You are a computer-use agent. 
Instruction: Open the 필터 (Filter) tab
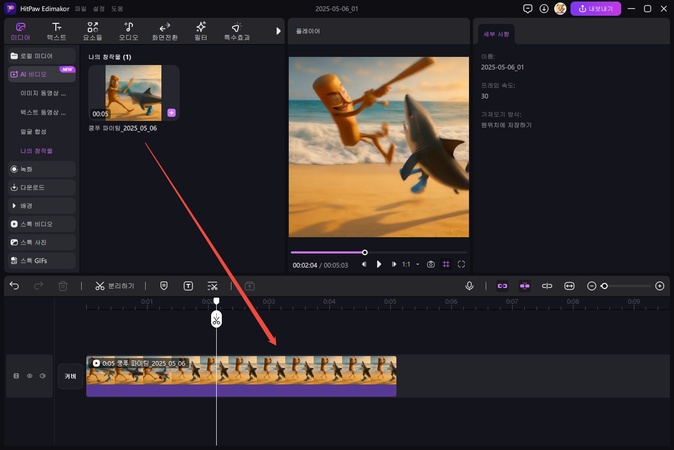(201, 32)
